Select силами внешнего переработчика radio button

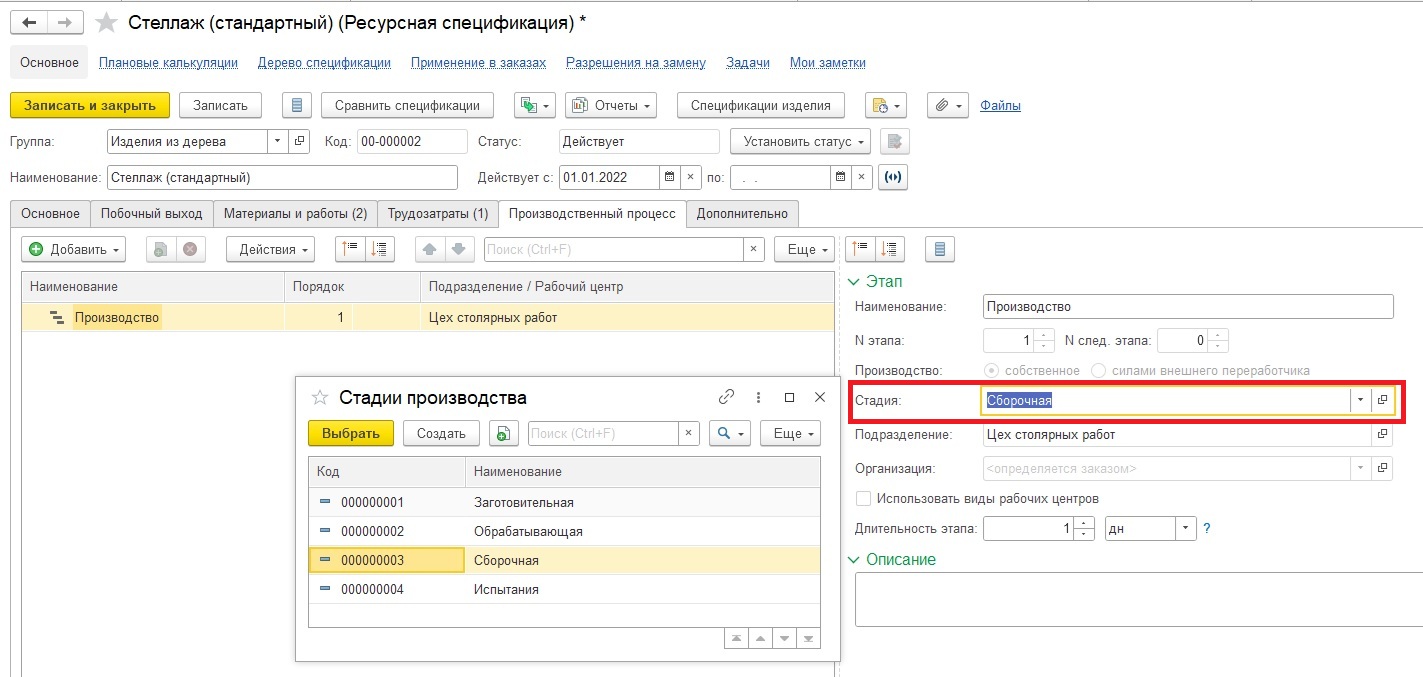tap(1098, 370)
